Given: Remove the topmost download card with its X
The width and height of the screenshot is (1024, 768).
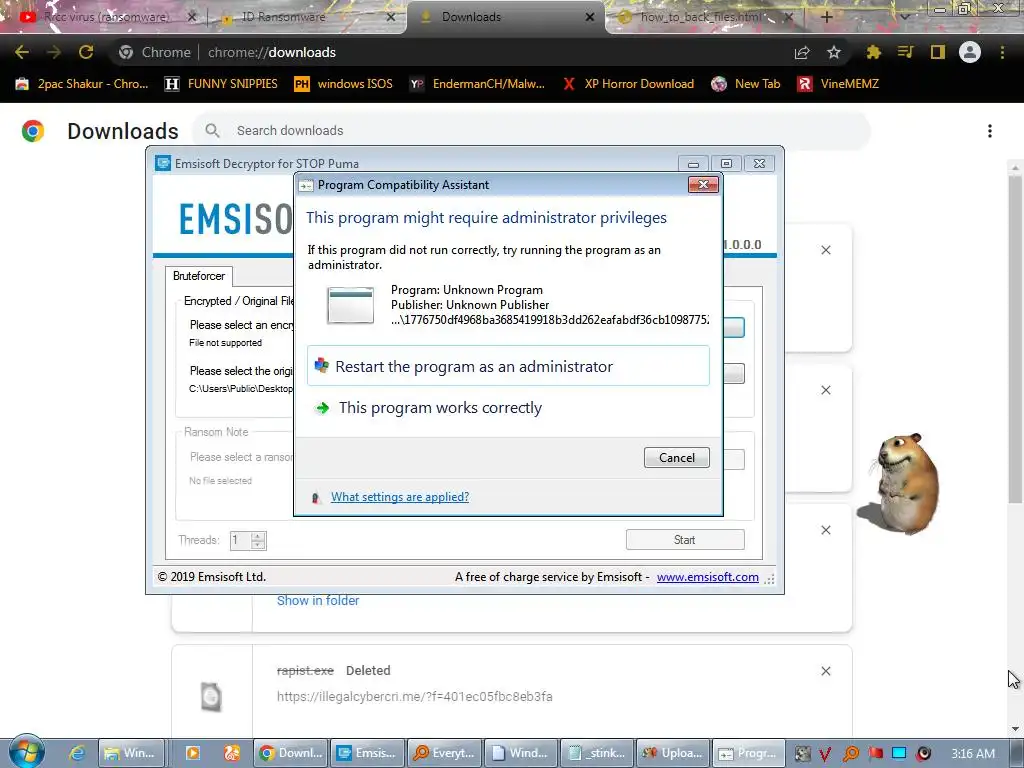Looking at the screenshot, I should pyautogui.click(x=825, y=250).
